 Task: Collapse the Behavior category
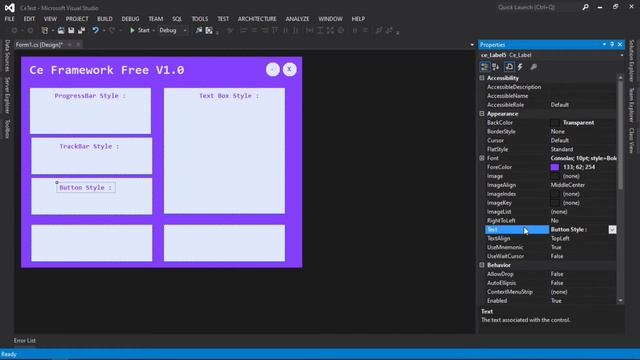coord(482,265)
